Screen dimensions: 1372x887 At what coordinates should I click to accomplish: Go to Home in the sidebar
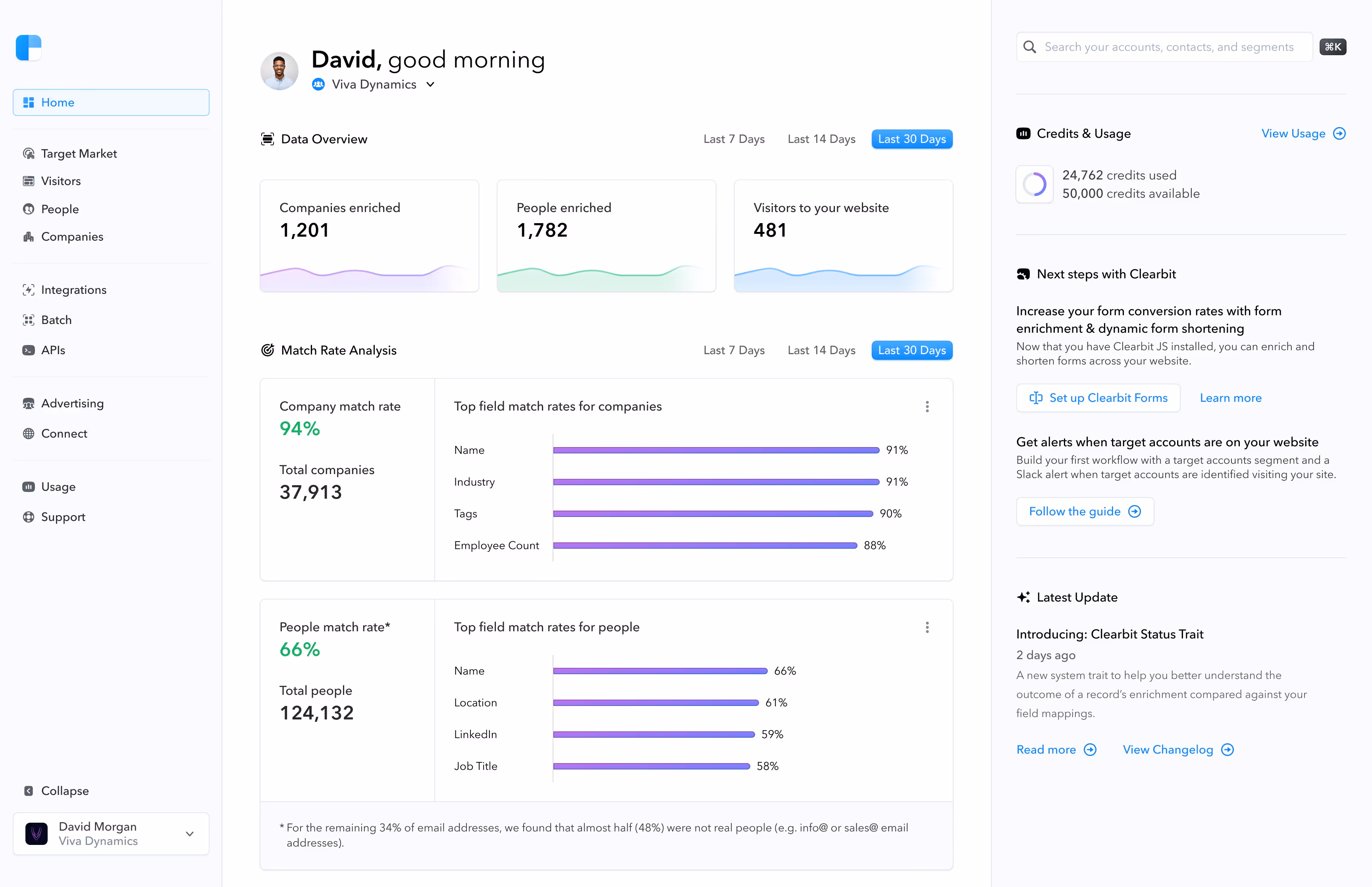coord(58,102)
